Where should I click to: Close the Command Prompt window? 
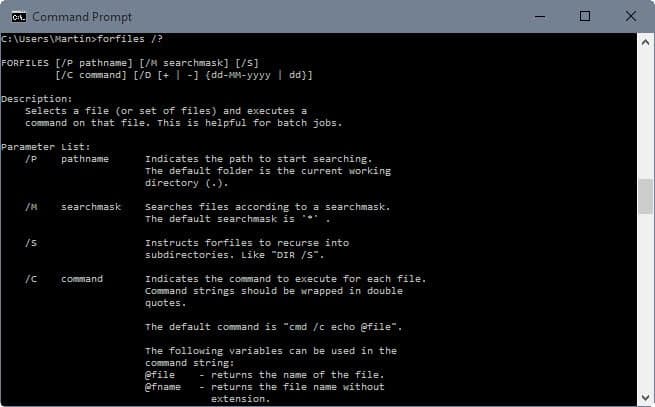pos(631,16)
